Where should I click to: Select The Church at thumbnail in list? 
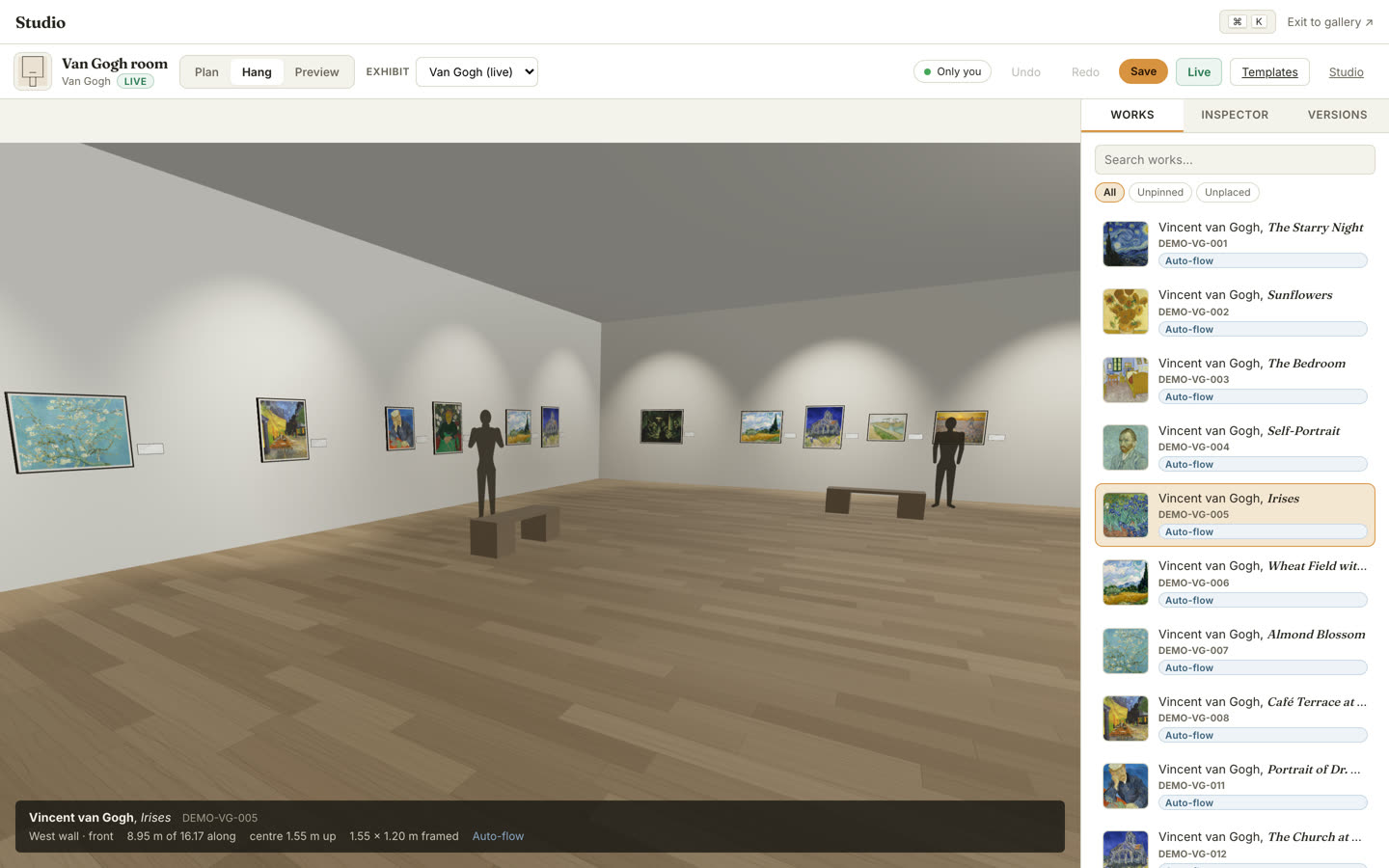click(1126, 849)
